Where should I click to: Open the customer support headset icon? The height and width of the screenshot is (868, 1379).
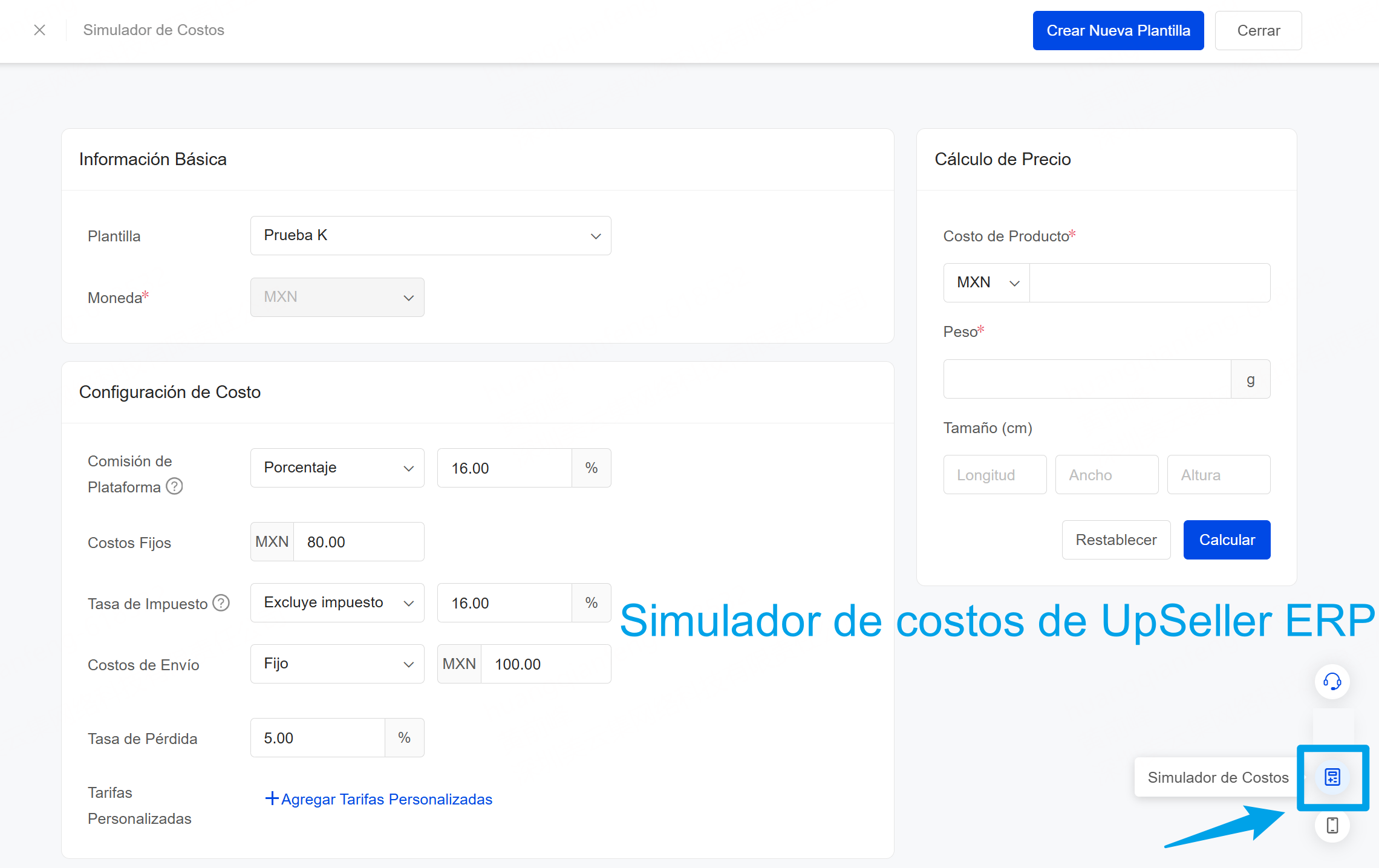pyautogui.click(x=1332, y=682)
